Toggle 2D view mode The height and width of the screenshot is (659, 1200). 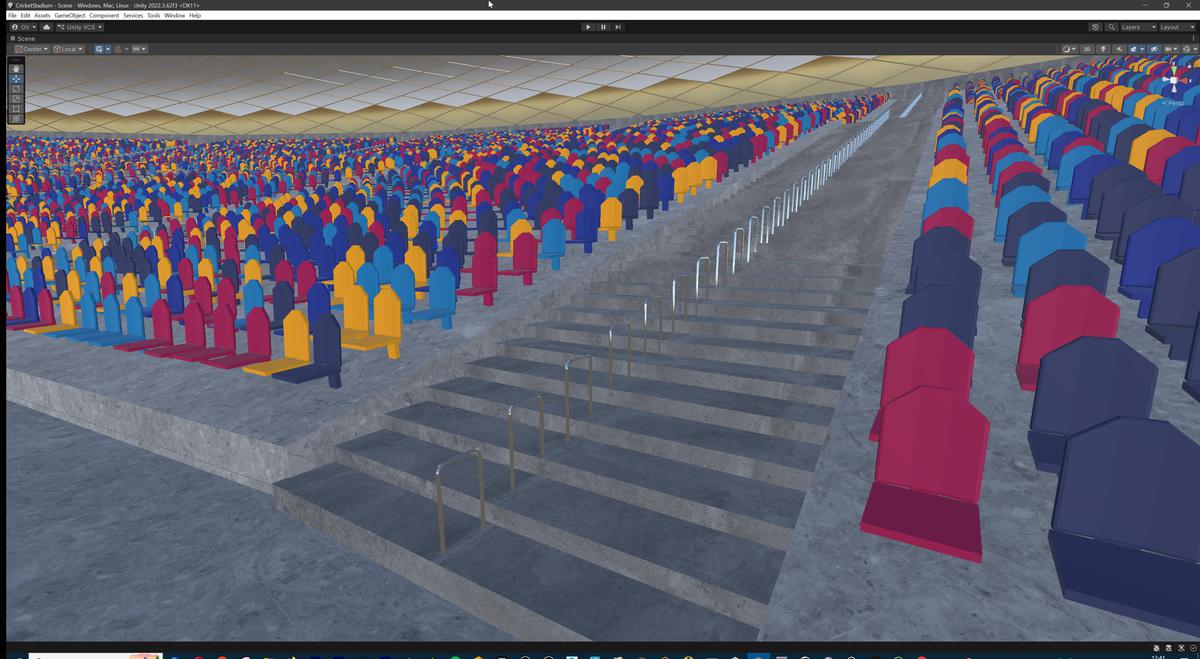coord(1087,49)
